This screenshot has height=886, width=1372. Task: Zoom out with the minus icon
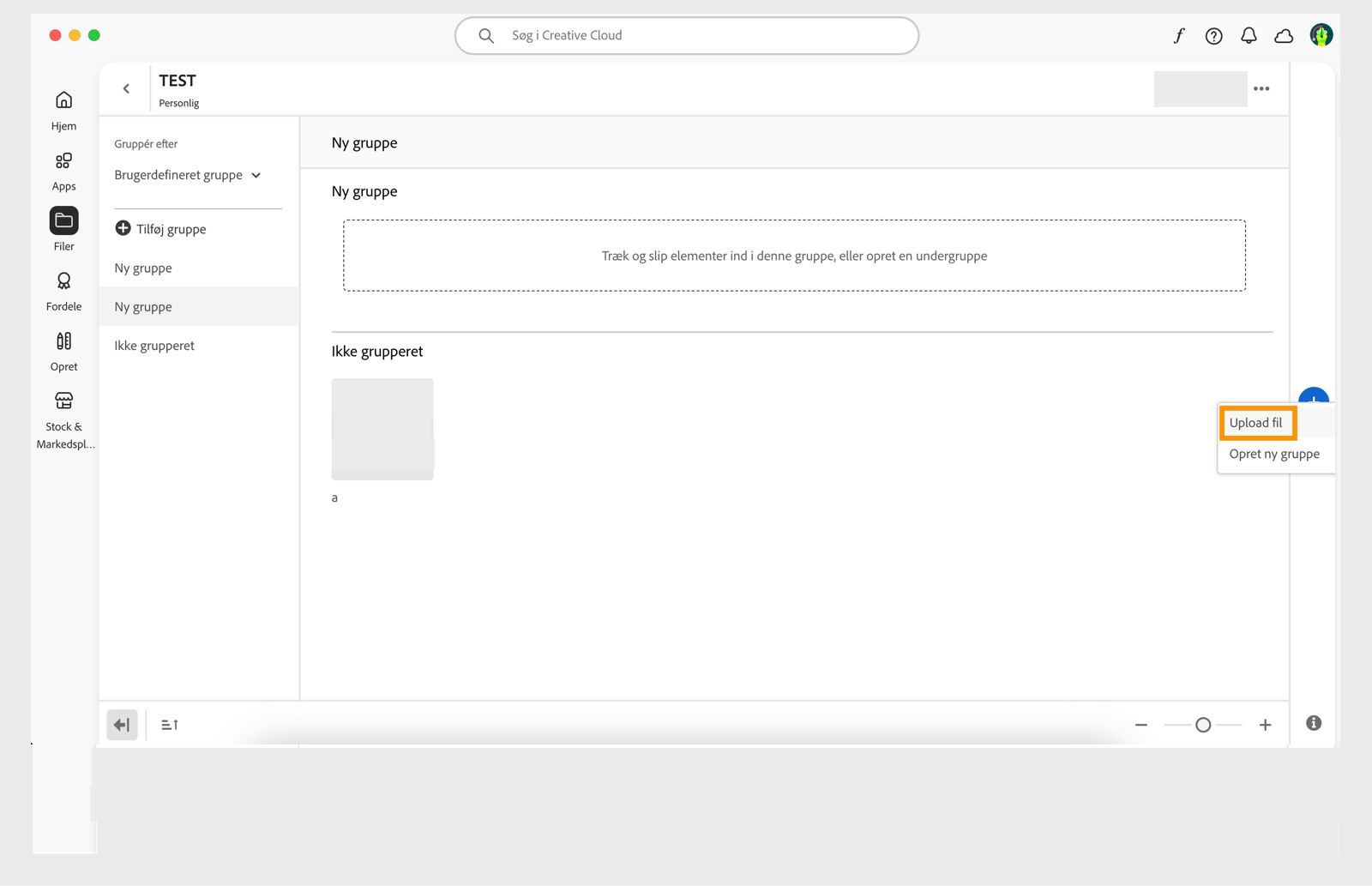pos(1141,725)
